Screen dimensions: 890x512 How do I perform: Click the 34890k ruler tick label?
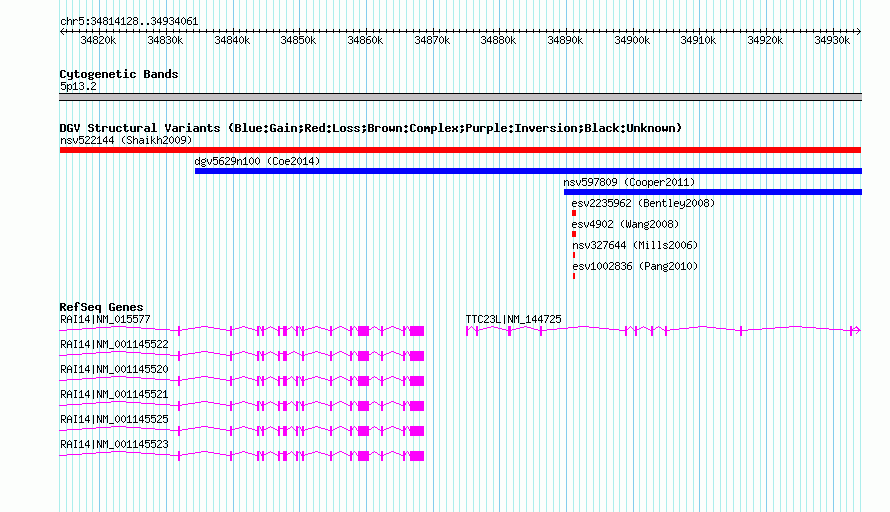565,40
